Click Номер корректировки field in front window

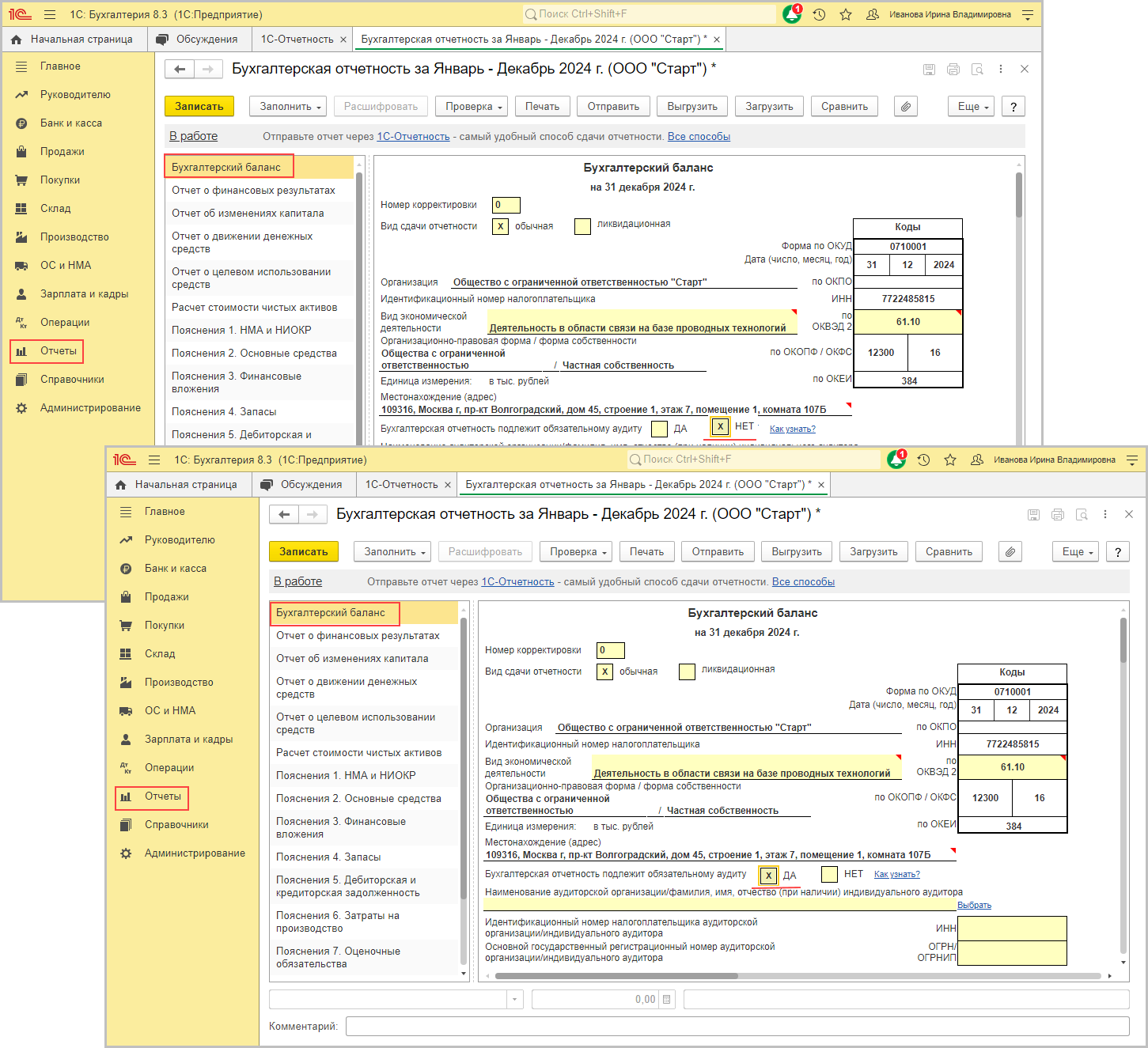point(611,650)
